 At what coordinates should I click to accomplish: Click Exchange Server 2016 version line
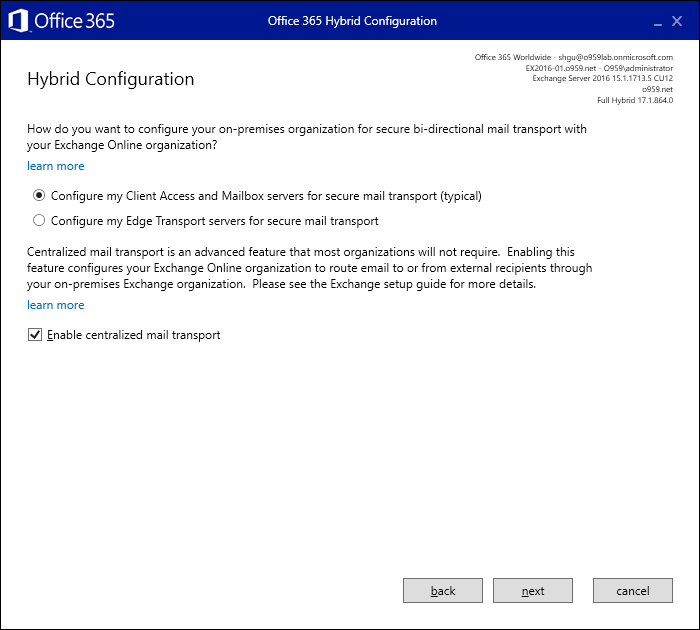point(603,78)
